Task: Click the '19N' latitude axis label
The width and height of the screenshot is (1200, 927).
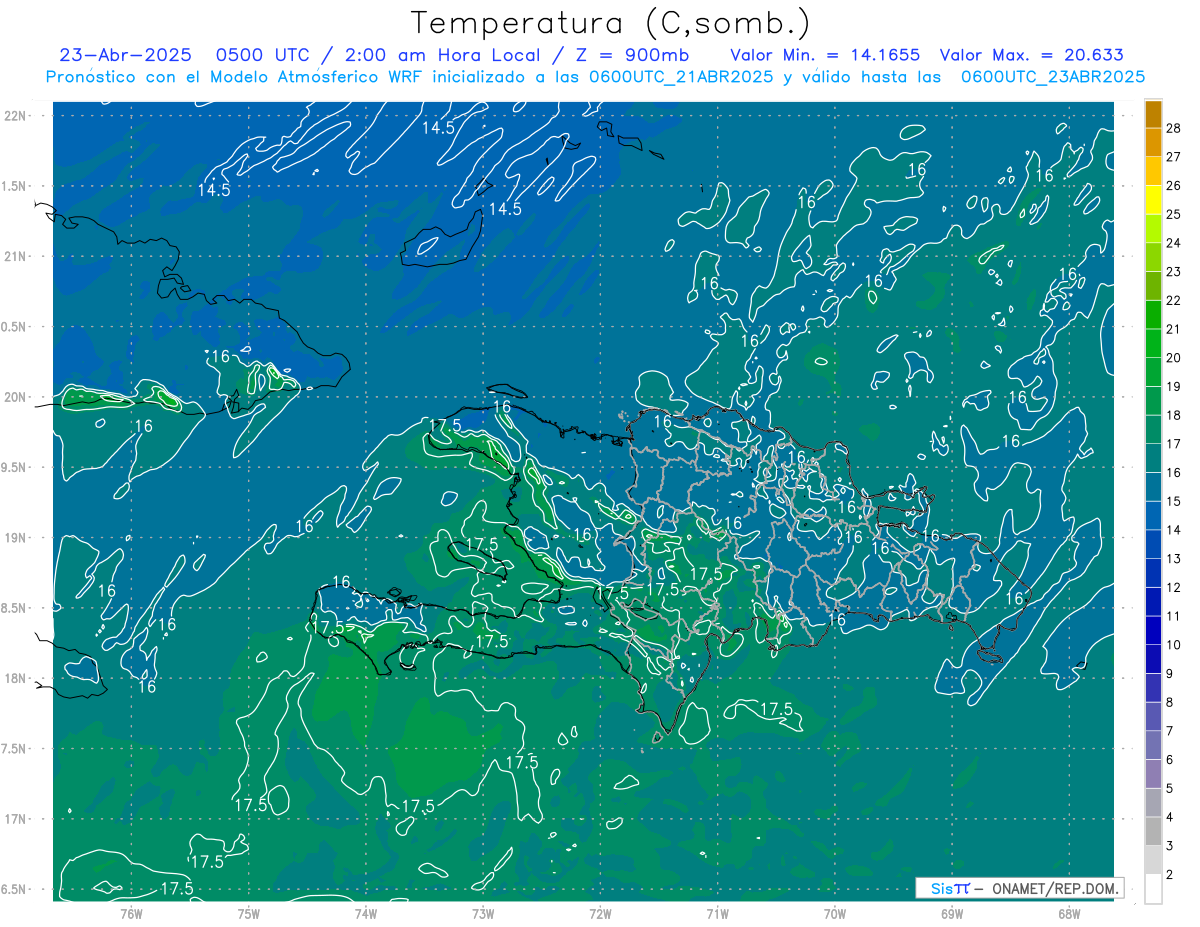Action: click(15, 538)
